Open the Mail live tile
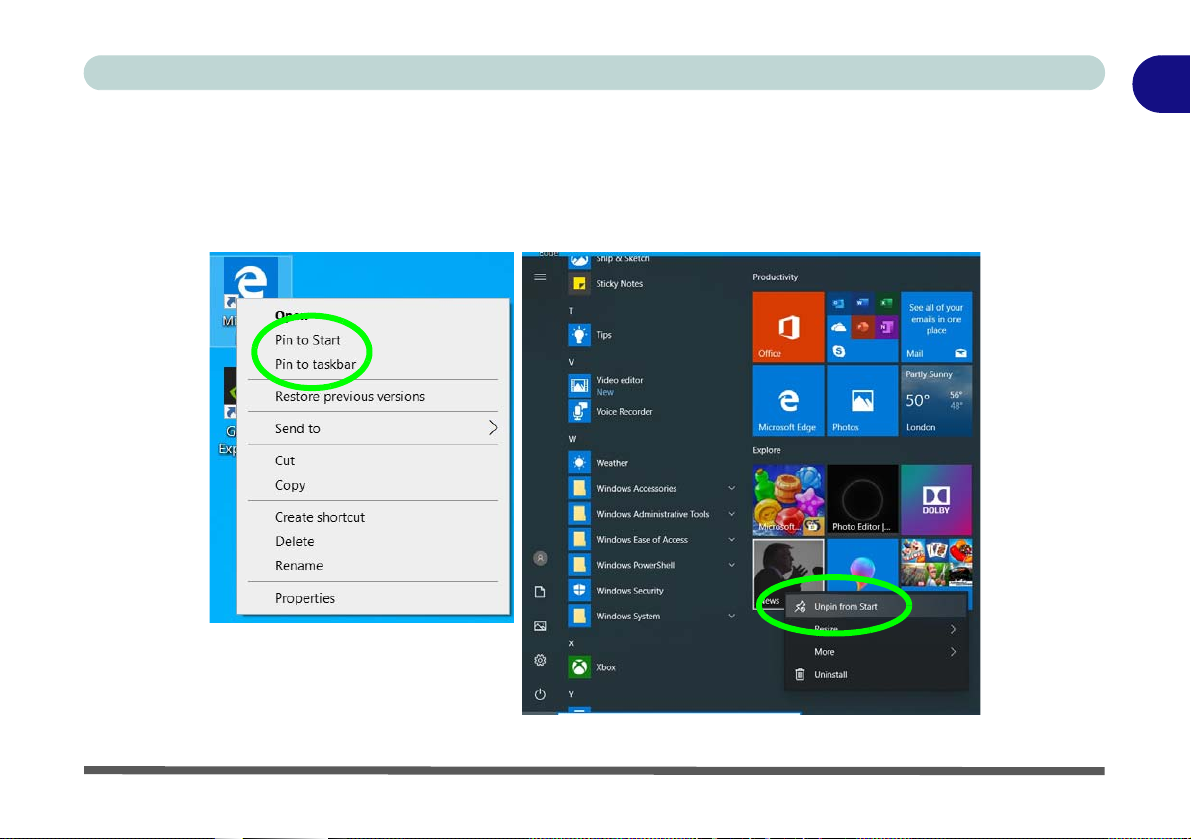 pos(937,327)
